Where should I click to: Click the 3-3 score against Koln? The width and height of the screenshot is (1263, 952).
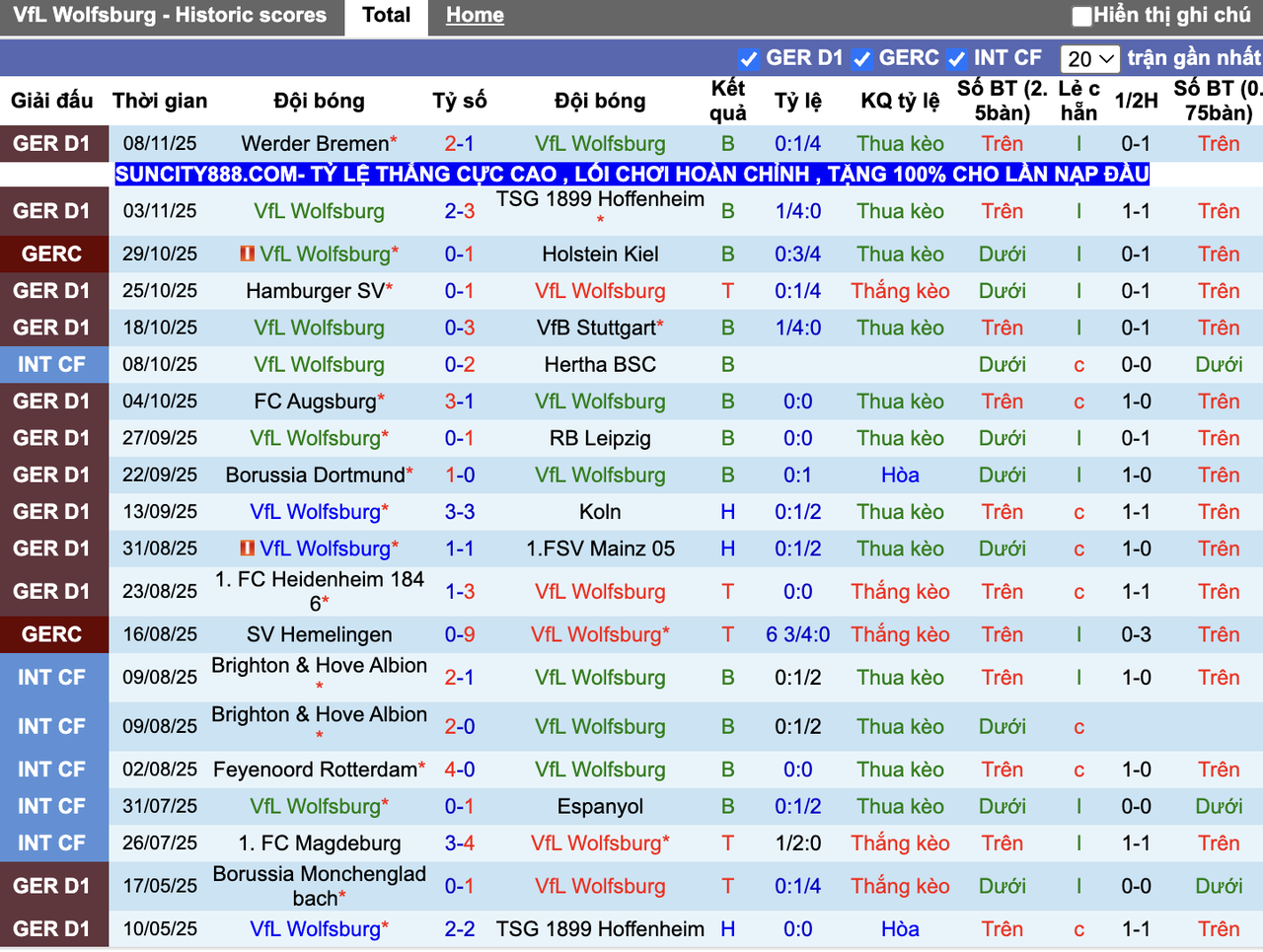pos(459,511)
